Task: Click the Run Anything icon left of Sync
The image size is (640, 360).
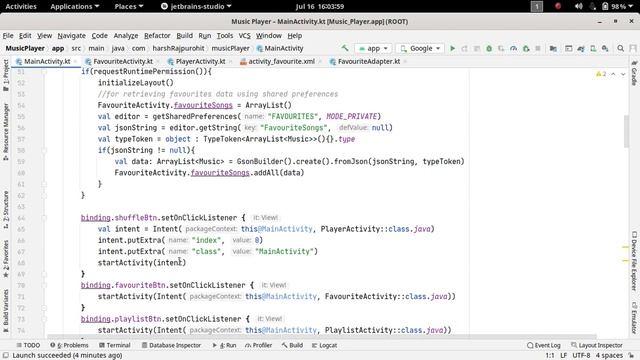Action: (569, 48)
